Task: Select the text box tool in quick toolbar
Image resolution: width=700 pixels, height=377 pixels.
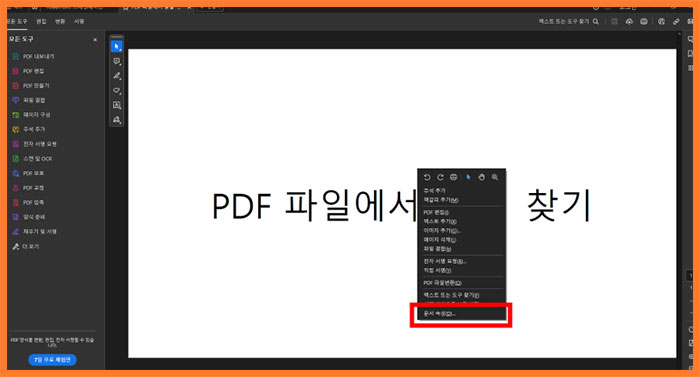Action: (x=117, y=105)
